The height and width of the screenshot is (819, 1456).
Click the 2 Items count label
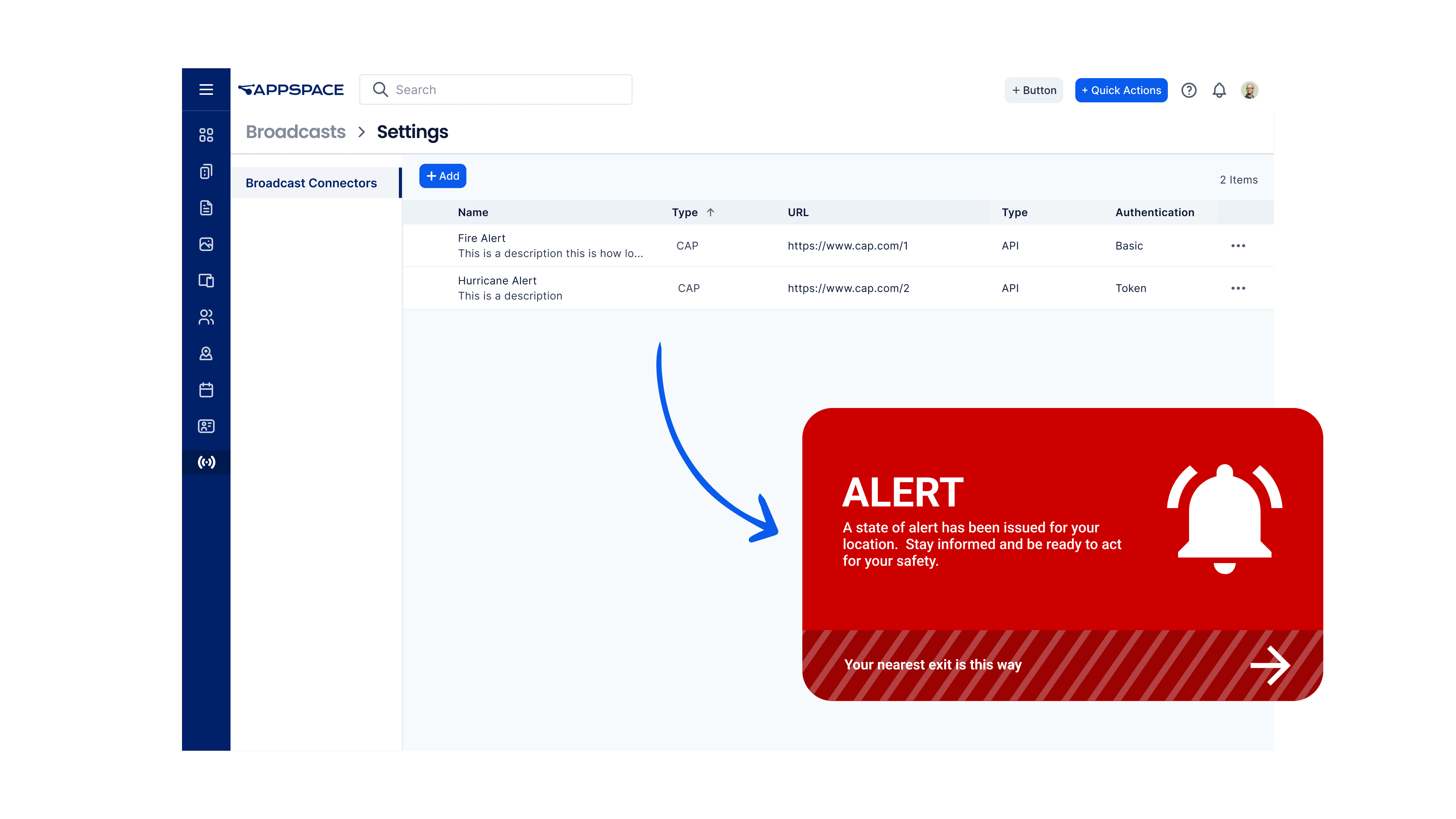pos(1238,180)
